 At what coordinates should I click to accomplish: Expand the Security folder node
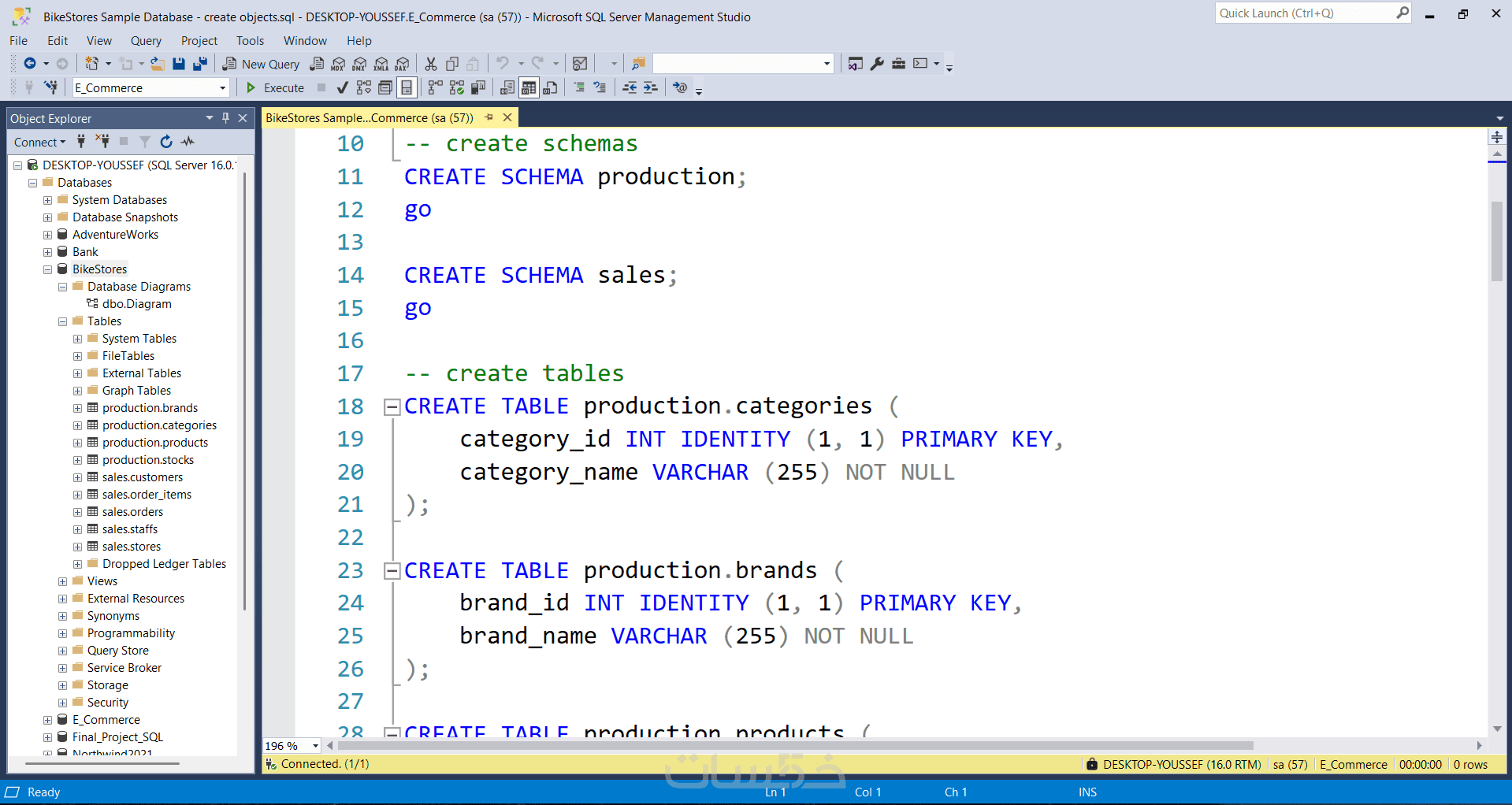[x=62, y=703]
